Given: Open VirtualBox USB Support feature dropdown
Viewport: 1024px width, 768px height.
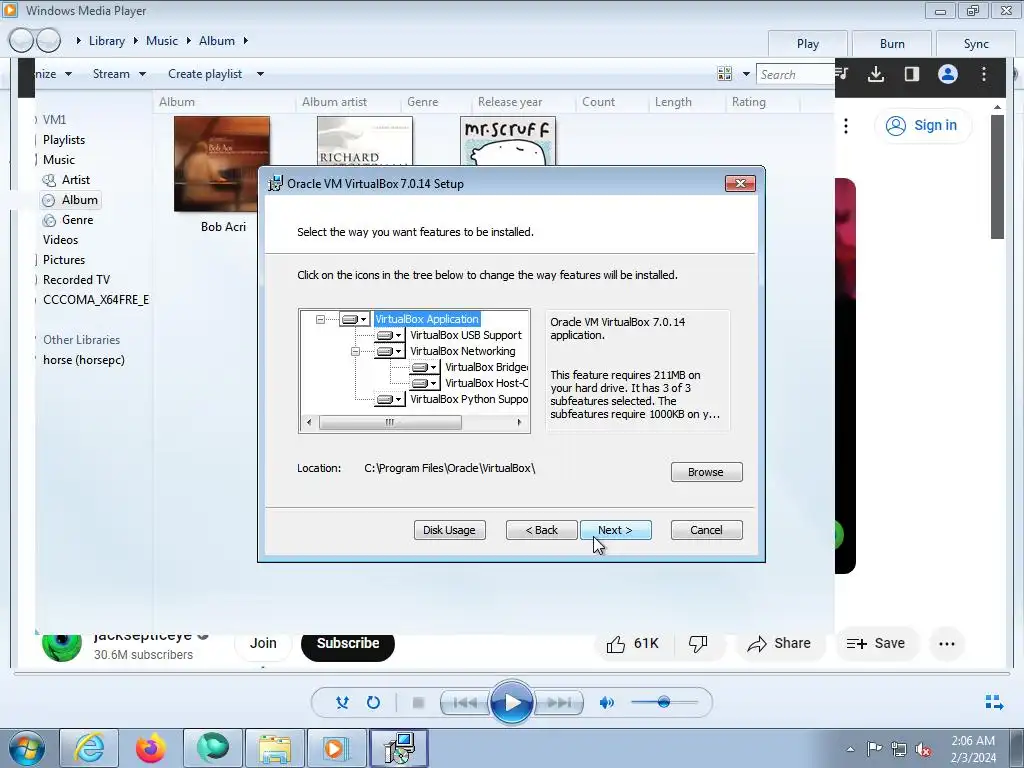Looking at the screenshot, I should point(390,336).
